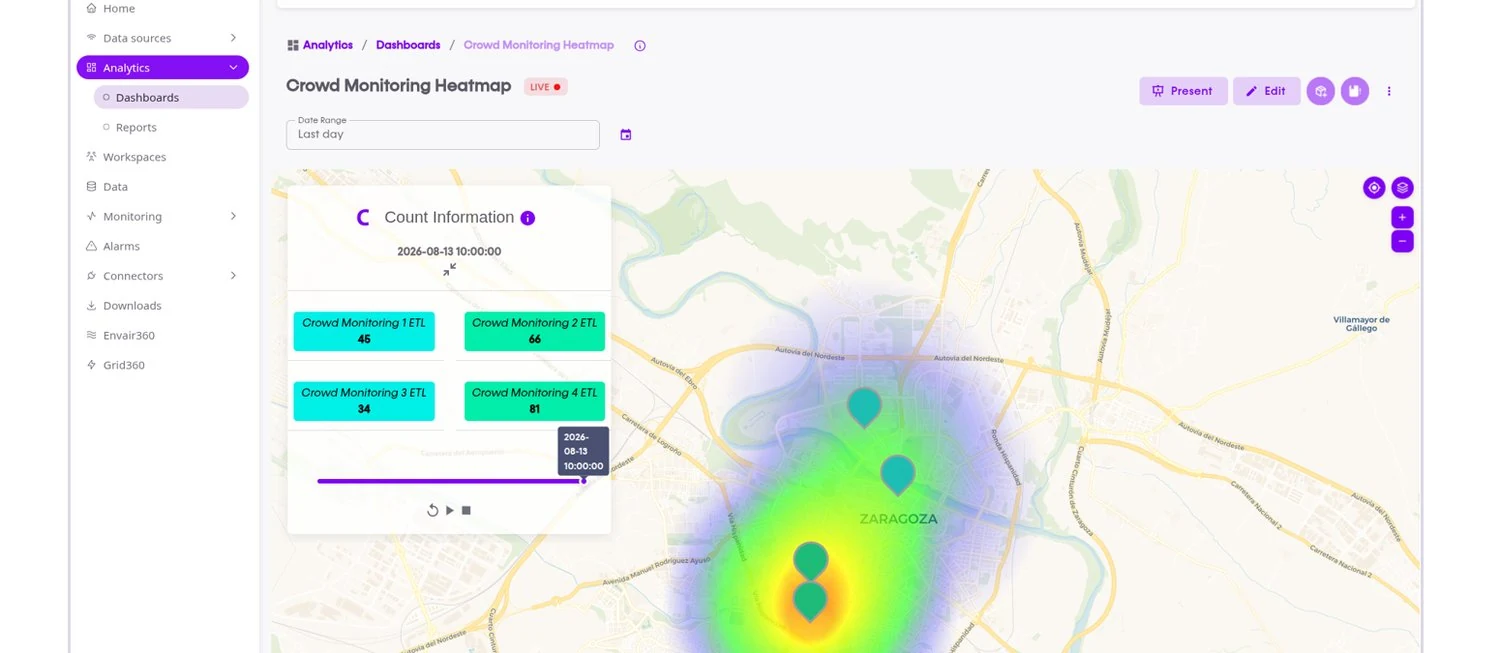This screenshot has height=653, width=1500.
Task: Play the heatmap timeline animation
Action: pyautogui.click(x=450, y=510)
